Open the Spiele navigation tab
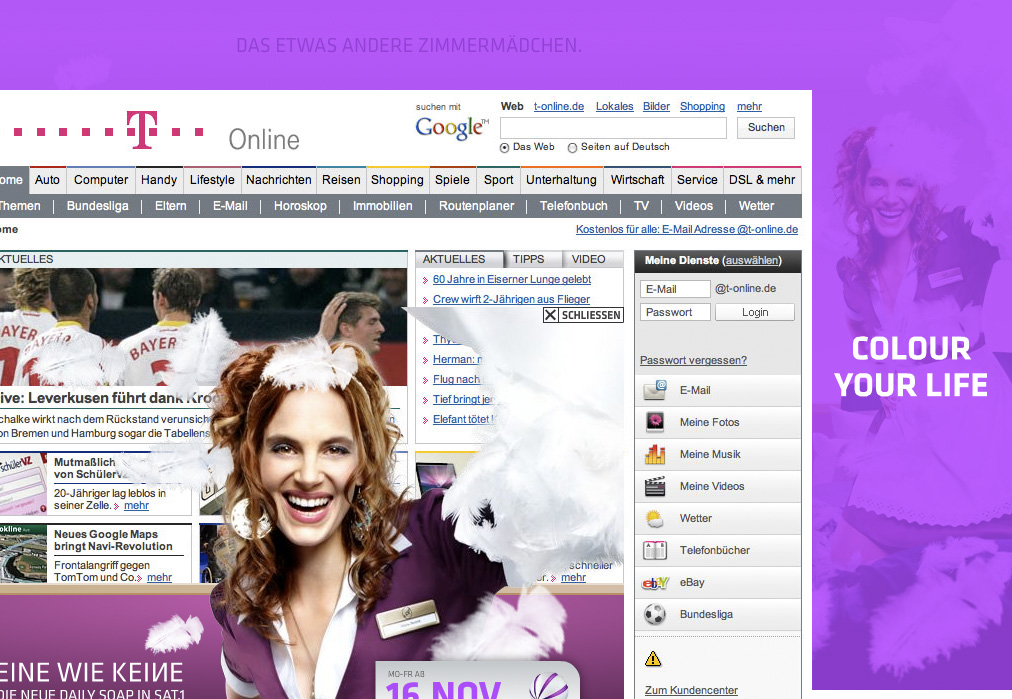The height and width of the screenshot is (699, 1012). 452,180
